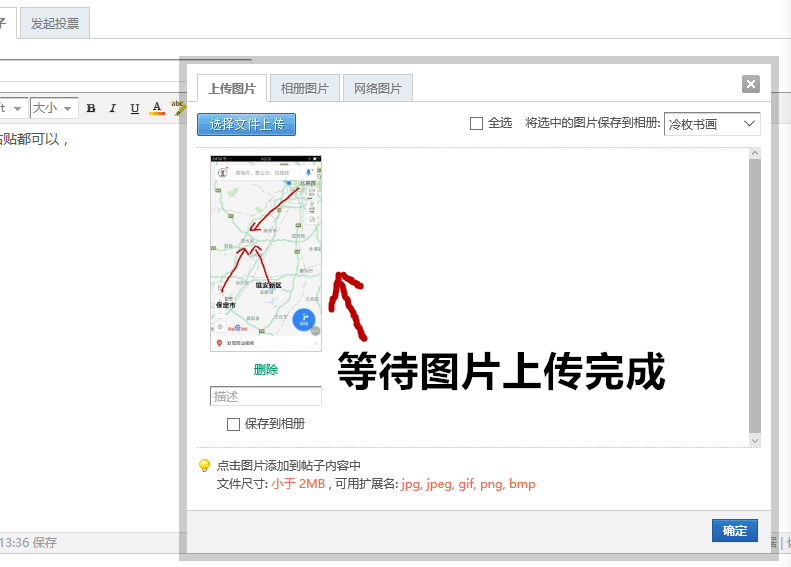Confirm with the 确定 button
The image size is (791, 567).
pos(734,531)
